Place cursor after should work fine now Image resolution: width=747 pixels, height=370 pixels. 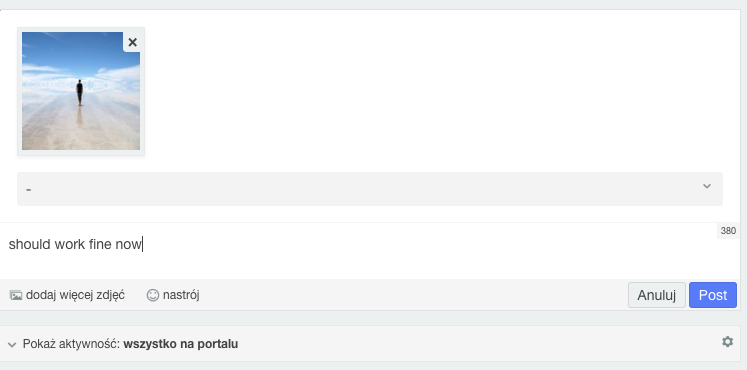coord(142,245)
